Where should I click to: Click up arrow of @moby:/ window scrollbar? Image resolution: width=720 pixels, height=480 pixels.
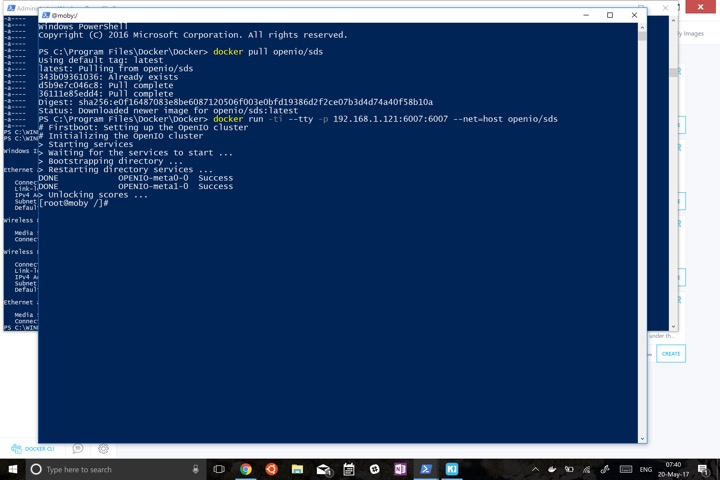642,28
